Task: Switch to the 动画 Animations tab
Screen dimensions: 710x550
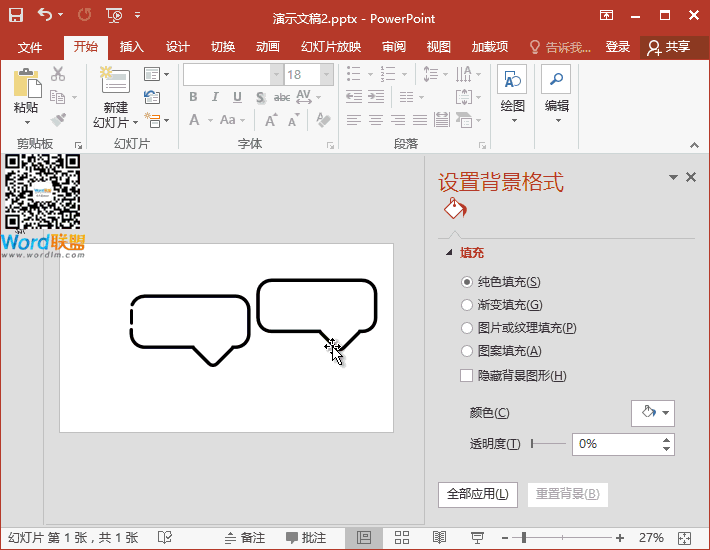Action: [x=268, y=46]
